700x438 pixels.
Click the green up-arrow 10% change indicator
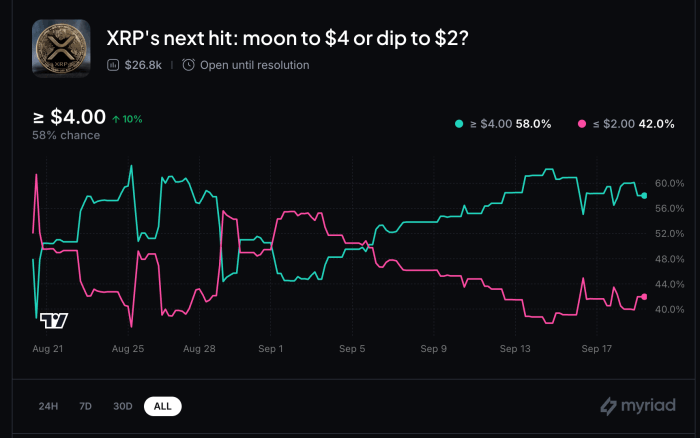pyautogui.click(x=127, y=119)
